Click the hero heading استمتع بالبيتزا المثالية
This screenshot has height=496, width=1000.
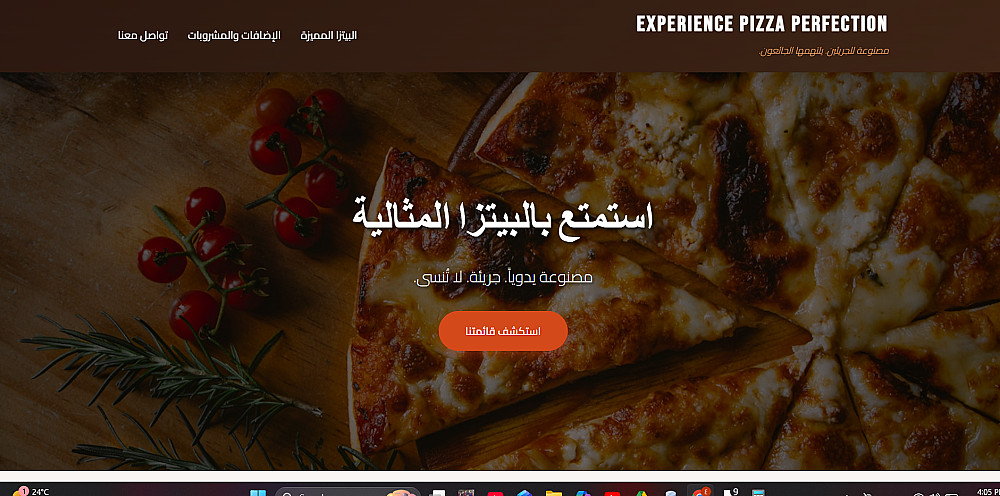pyautogui.click(x=503, y=217)
